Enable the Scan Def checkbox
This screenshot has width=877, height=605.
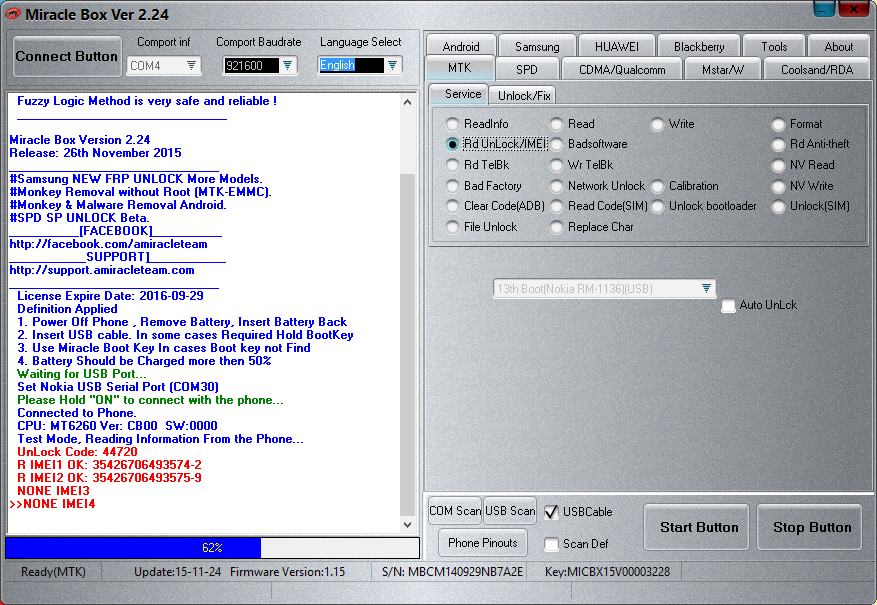click(551, 543)
